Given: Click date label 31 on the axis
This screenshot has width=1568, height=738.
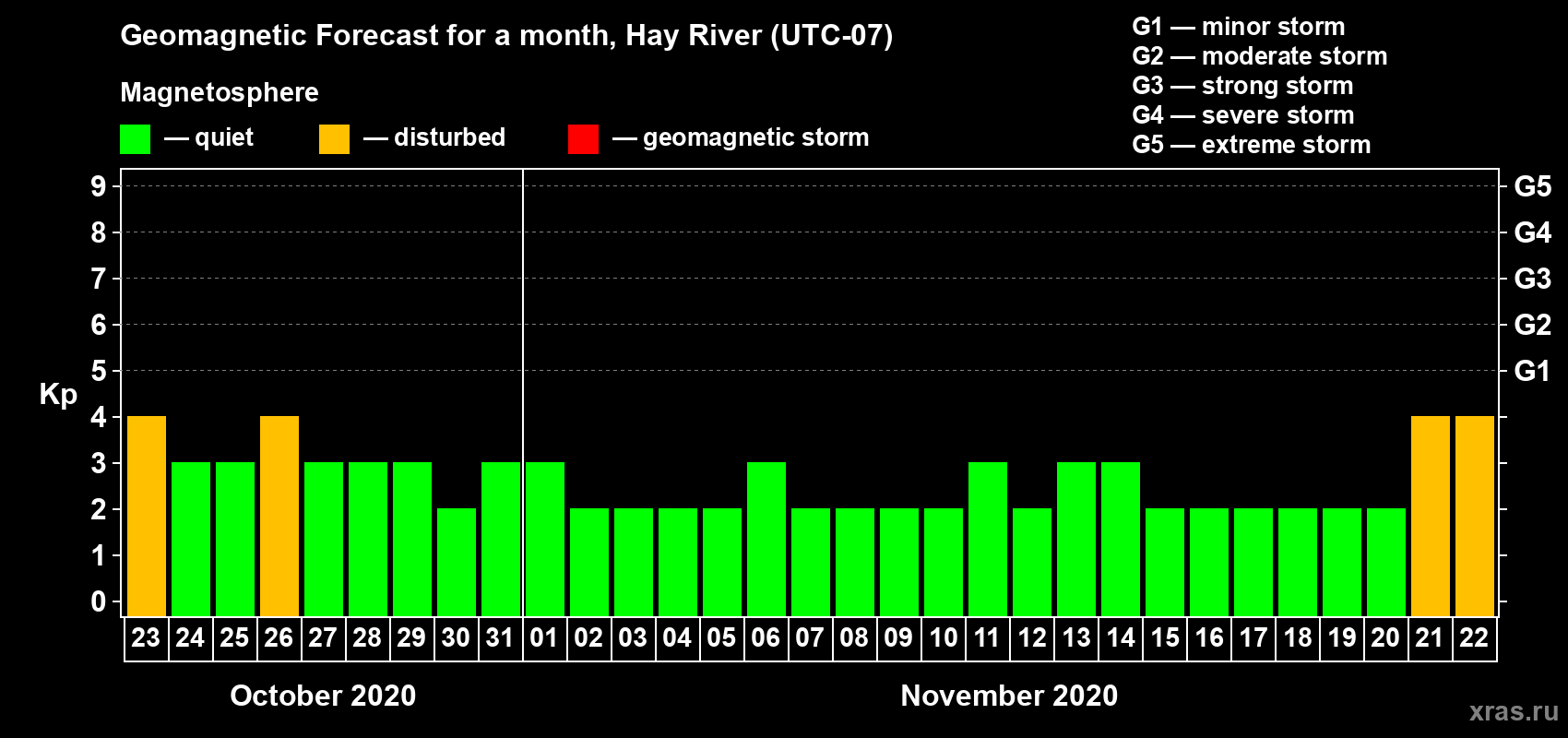Looking at the screenshot, I should tap(500, 637).
